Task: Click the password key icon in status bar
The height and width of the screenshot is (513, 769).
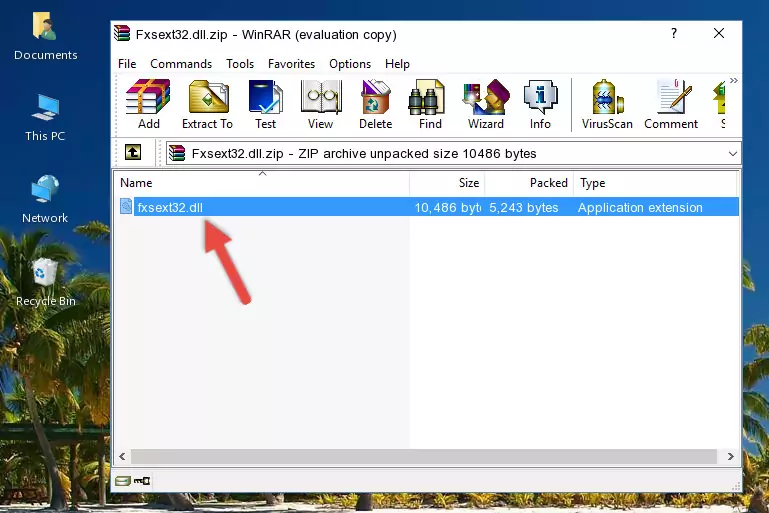Action: [142, 481]
